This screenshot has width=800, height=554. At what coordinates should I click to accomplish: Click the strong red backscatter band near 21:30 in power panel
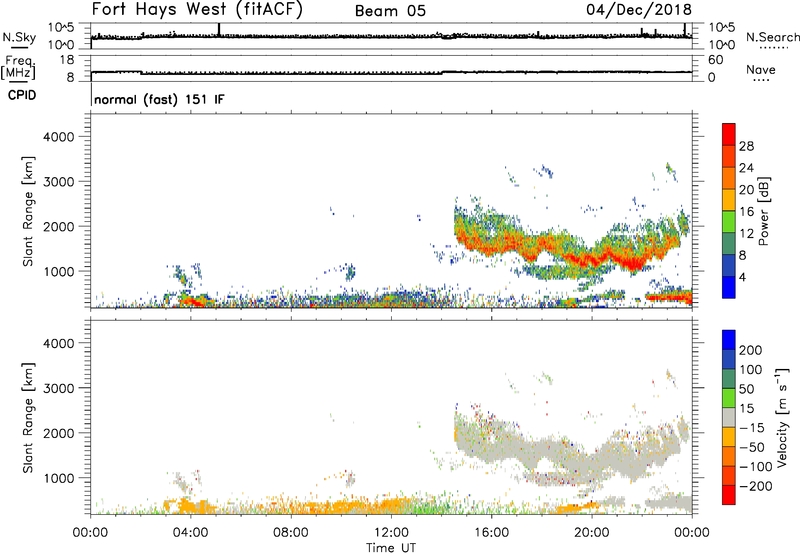[x=634, y=264]
